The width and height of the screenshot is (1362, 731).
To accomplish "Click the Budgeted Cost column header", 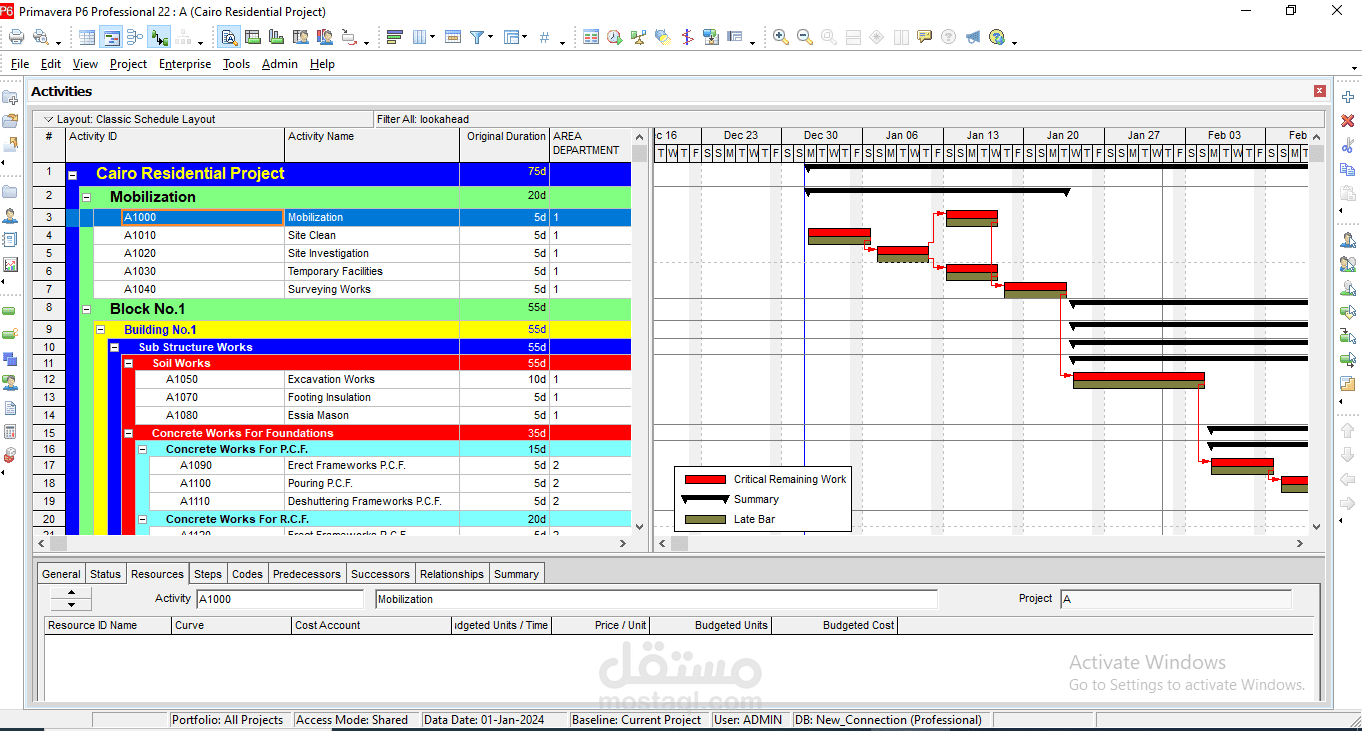I will point(834,625).
